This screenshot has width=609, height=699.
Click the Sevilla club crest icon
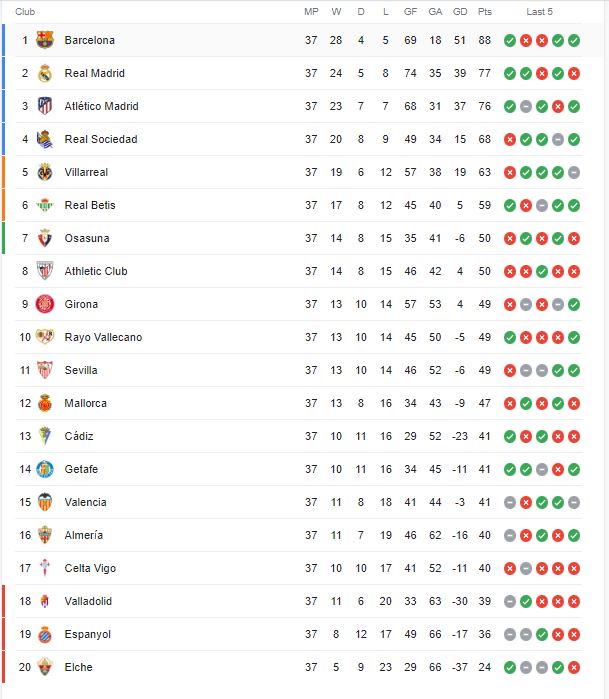tap(44, 370)
